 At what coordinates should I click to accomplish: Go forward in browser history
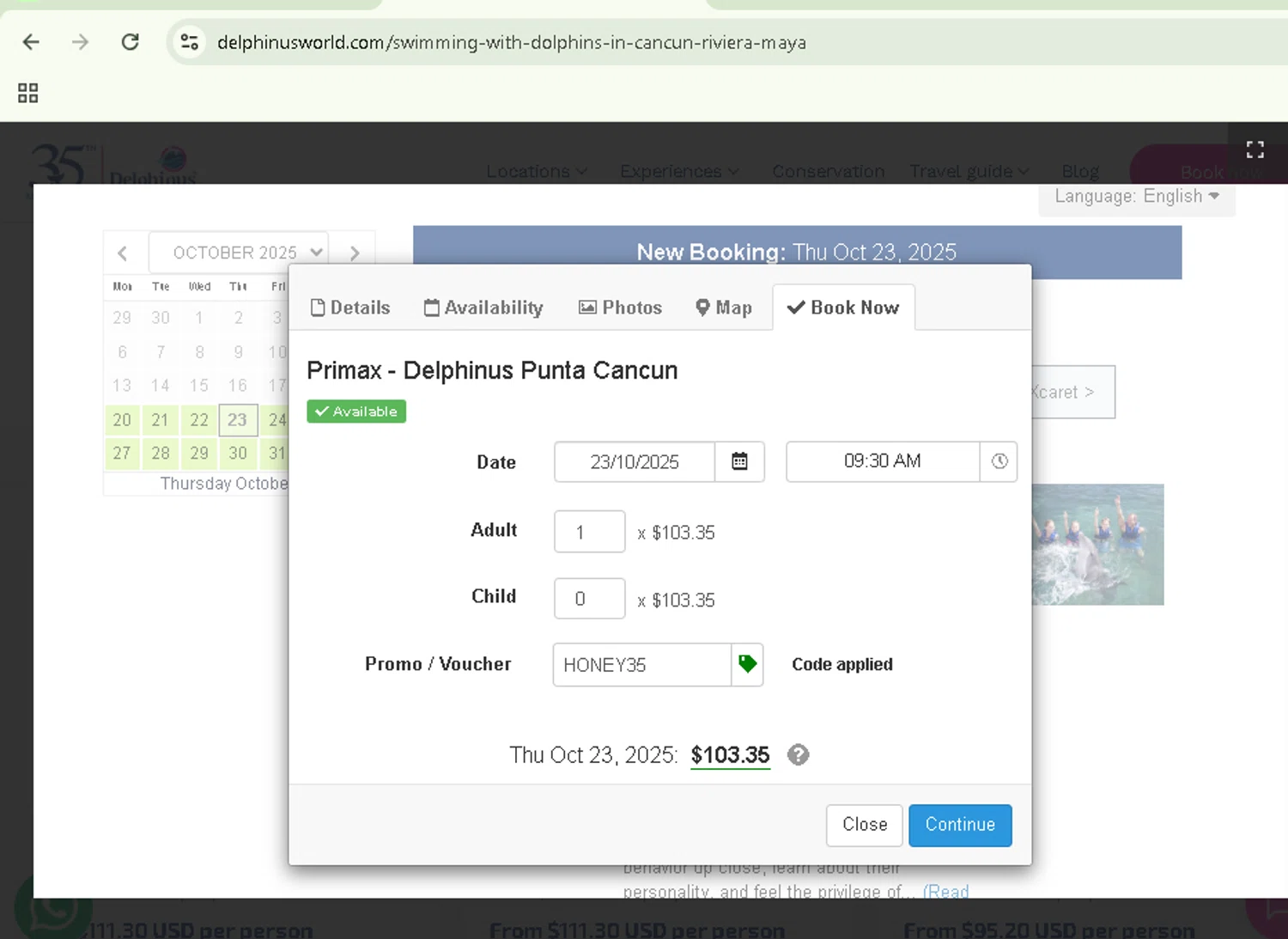[80, 42]
